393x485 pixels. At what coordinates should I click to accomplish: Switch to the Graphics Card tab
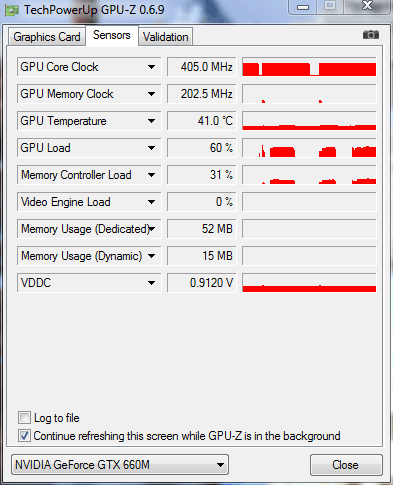(x=47, y=37)
